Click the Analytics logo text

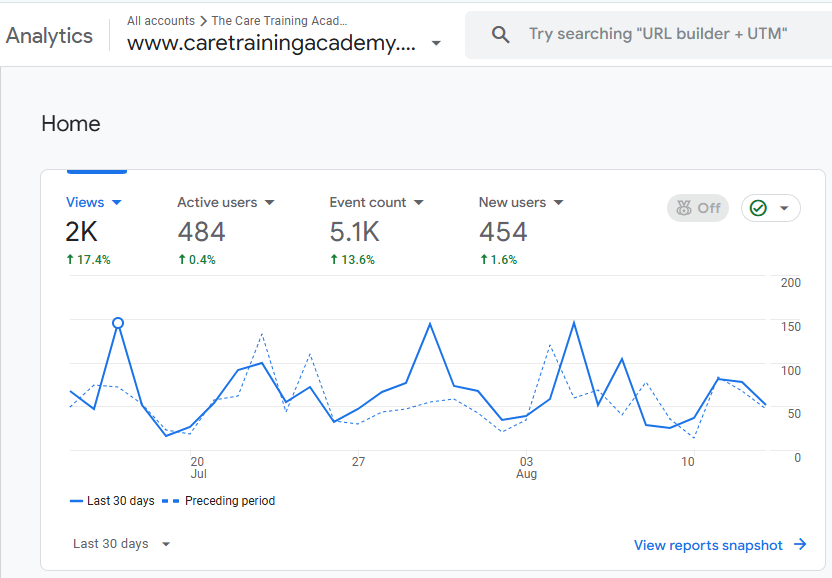49,36
